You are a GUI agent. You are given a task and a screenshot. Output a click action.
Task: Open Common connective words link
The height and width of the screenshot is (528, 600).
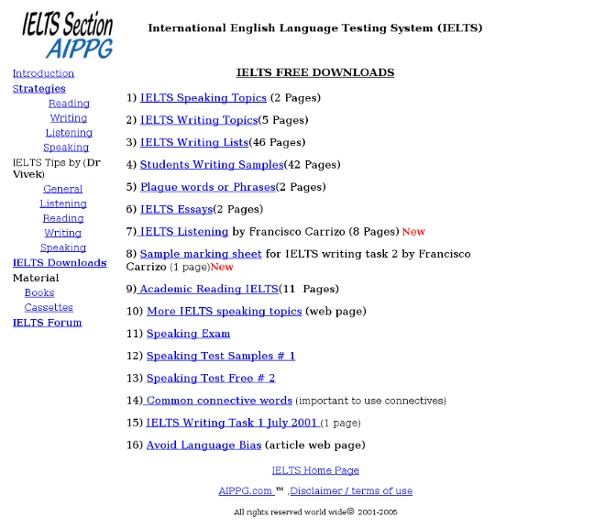coord(218,401)
